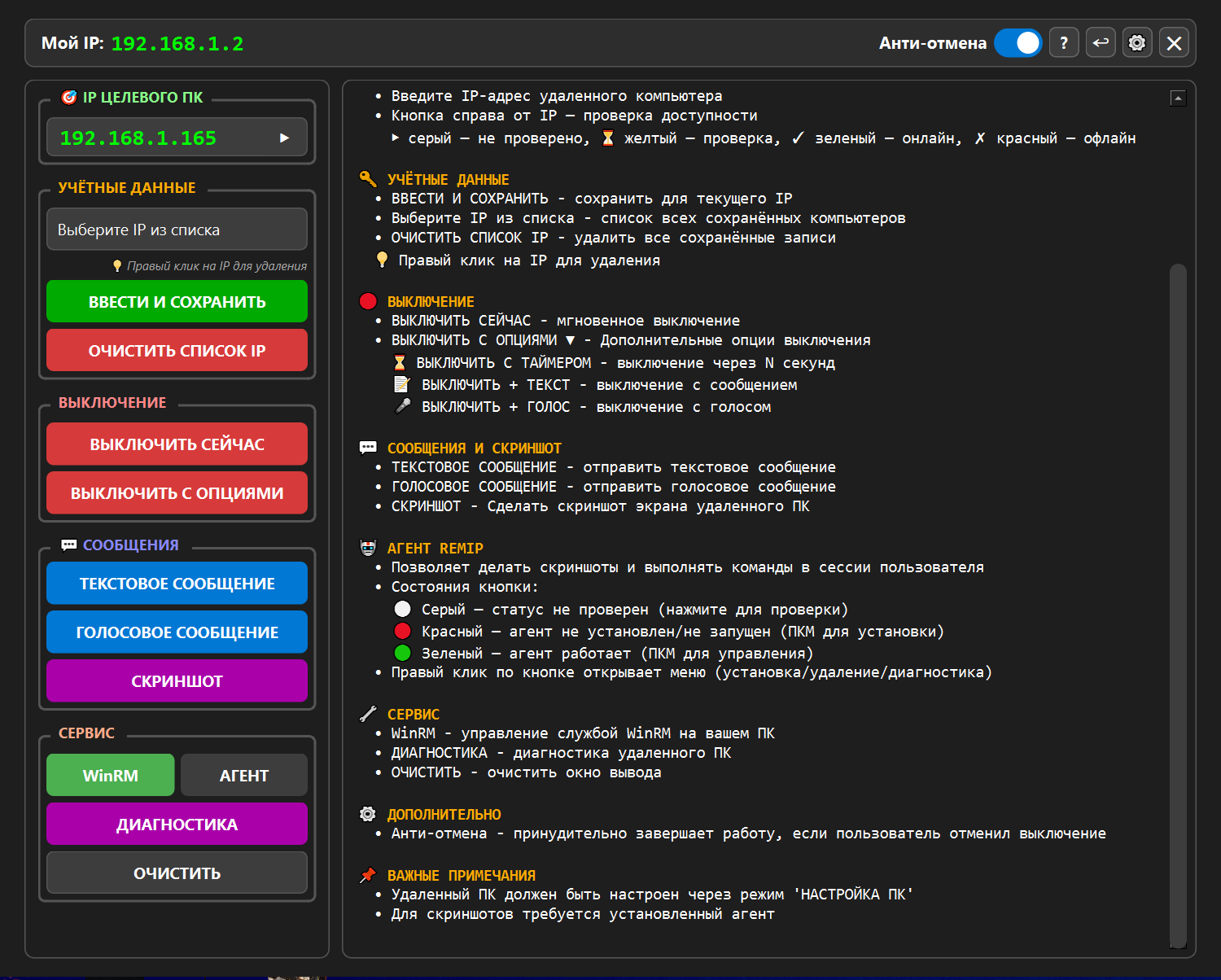1221x980 pixels.
Task: Open the "Выберите IP из списка" dropdown
Action: [x=177, y=229]
